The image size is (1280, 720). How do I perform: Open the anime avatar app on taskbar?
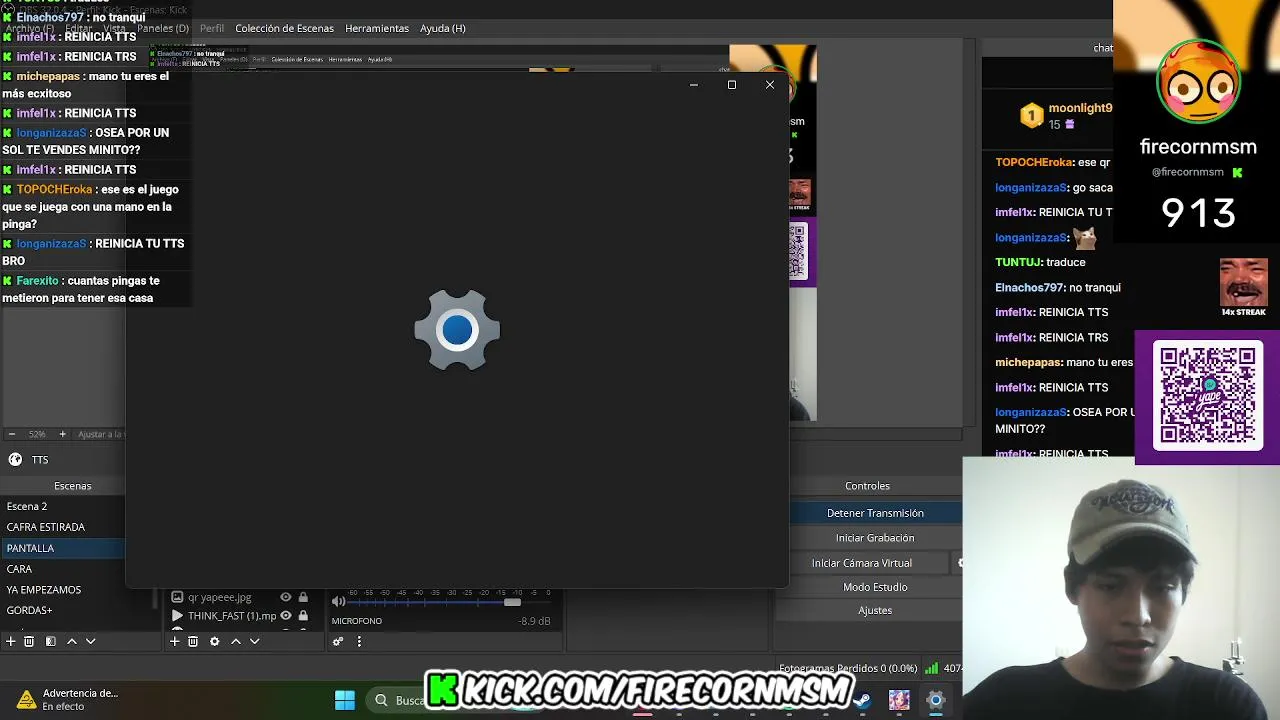pyautogui.click(x=899, y=700)
